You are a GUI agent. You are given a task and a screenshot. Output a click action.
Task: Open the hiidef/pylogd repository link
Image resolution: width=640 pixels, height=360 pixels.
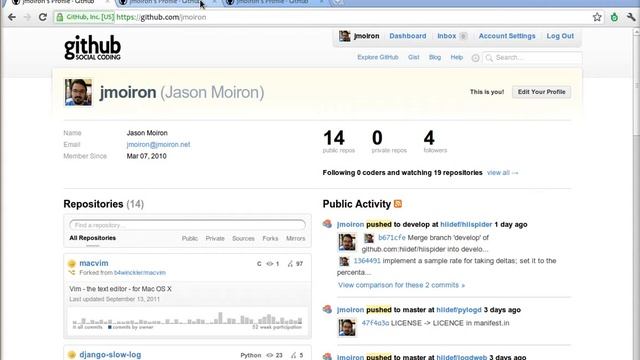point(459,310)
